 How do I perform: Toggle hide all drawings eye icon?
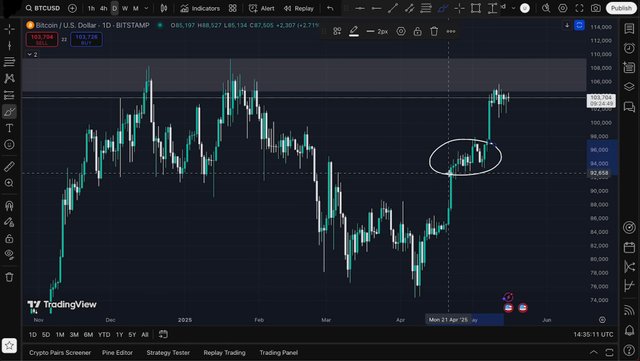tap(9, 255)
